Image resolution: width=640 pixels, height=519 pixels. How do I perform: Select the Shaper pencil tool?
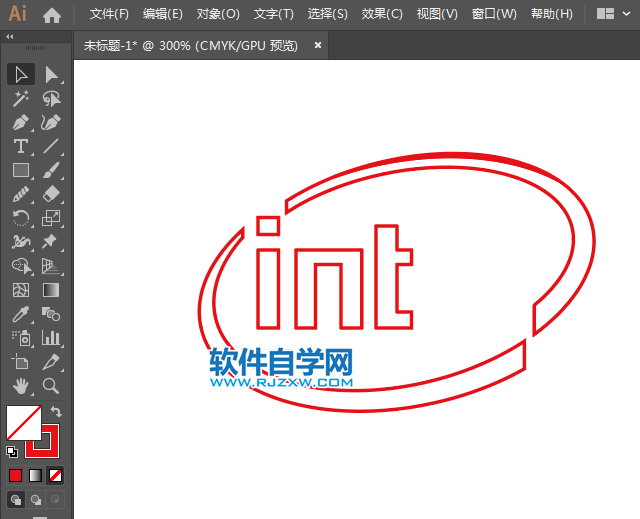[21, 194]
